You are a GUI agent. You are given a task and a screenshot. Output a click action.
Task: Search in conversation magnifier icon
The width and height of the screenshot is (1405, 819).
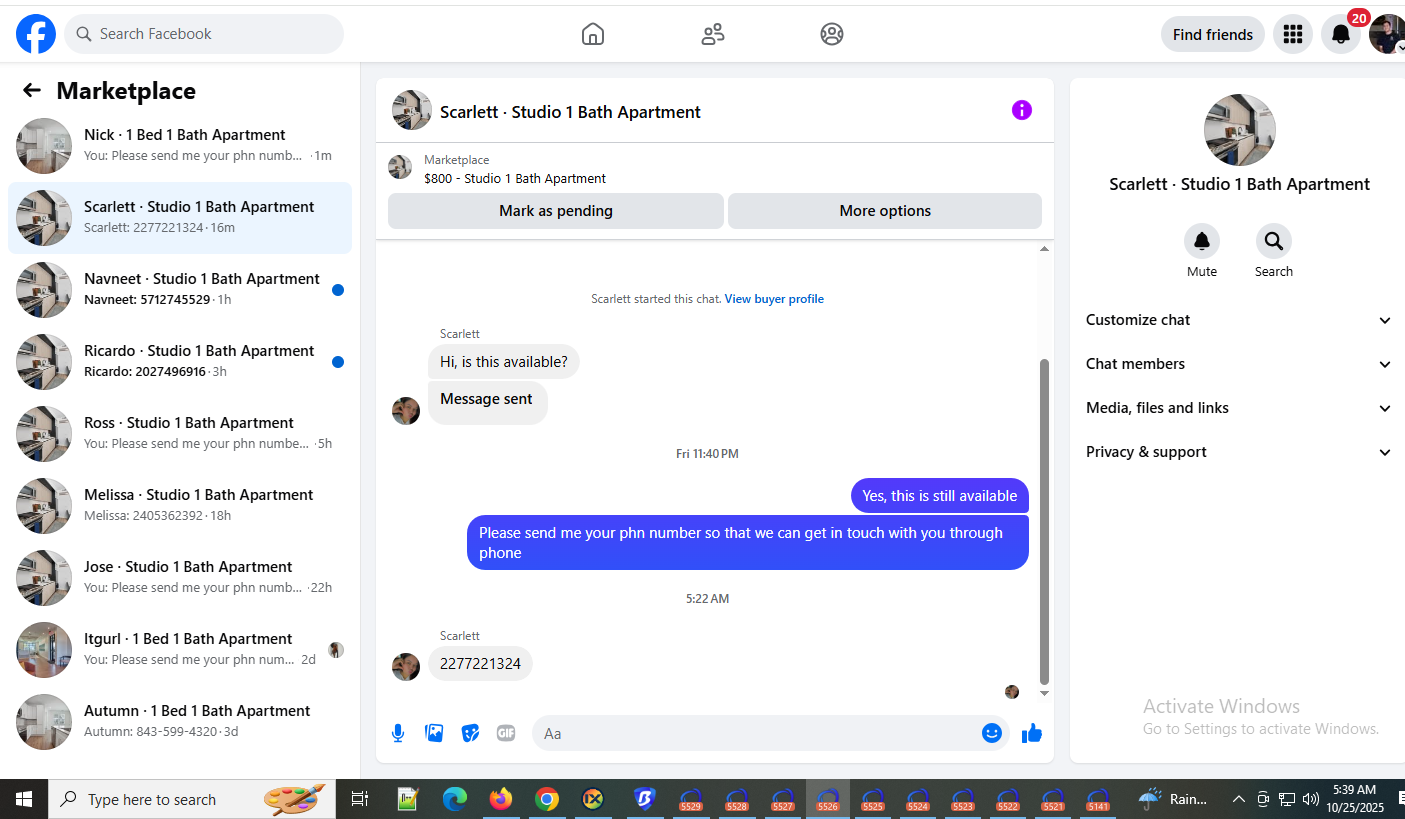click(1274, 241)
